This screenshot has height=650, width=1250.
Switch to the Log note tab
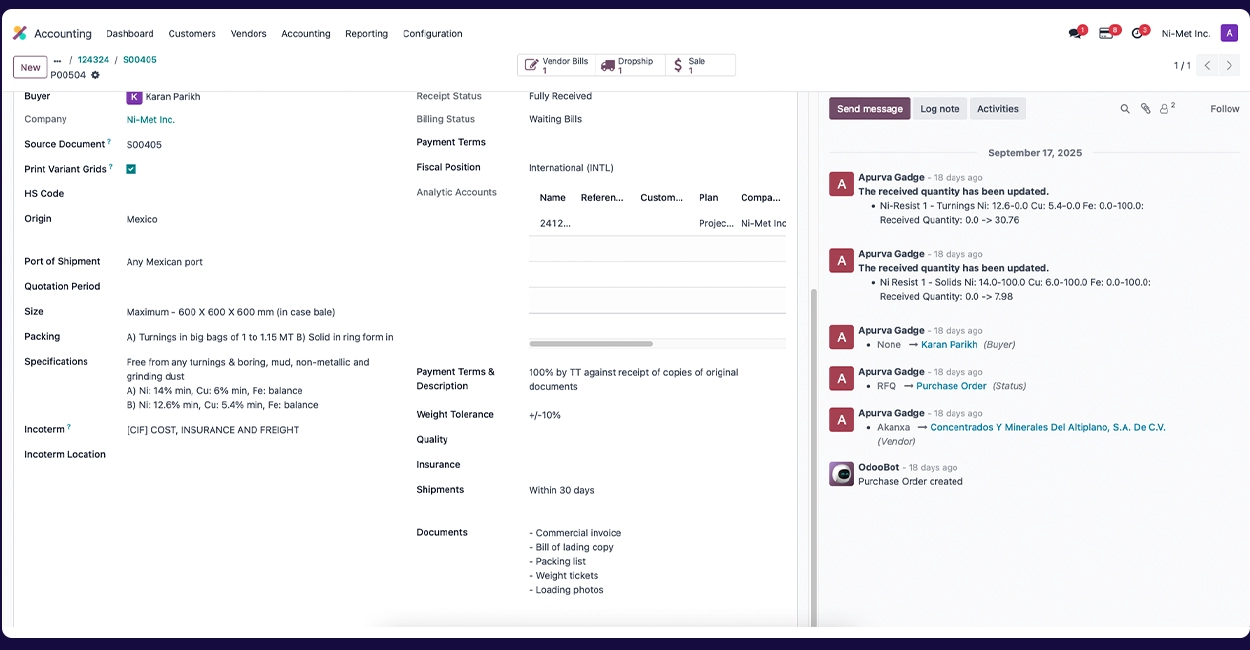pos(939,109)
